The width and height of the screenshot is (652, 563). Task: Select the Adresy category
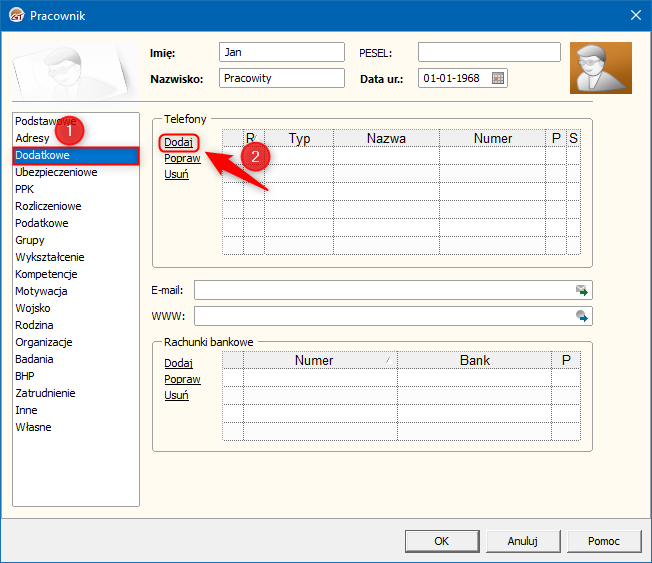coord(32,138)
